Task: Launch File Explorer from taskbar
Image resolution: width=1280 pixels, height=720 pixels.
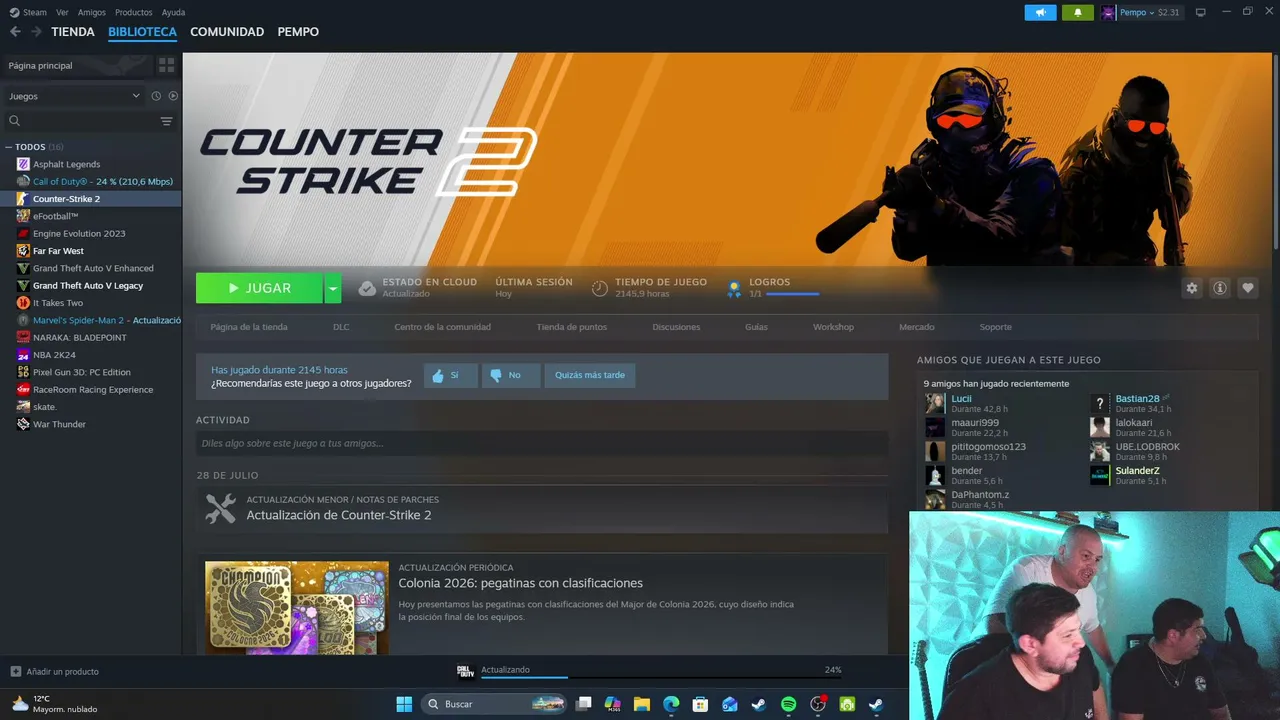Action: click(642, 704)
